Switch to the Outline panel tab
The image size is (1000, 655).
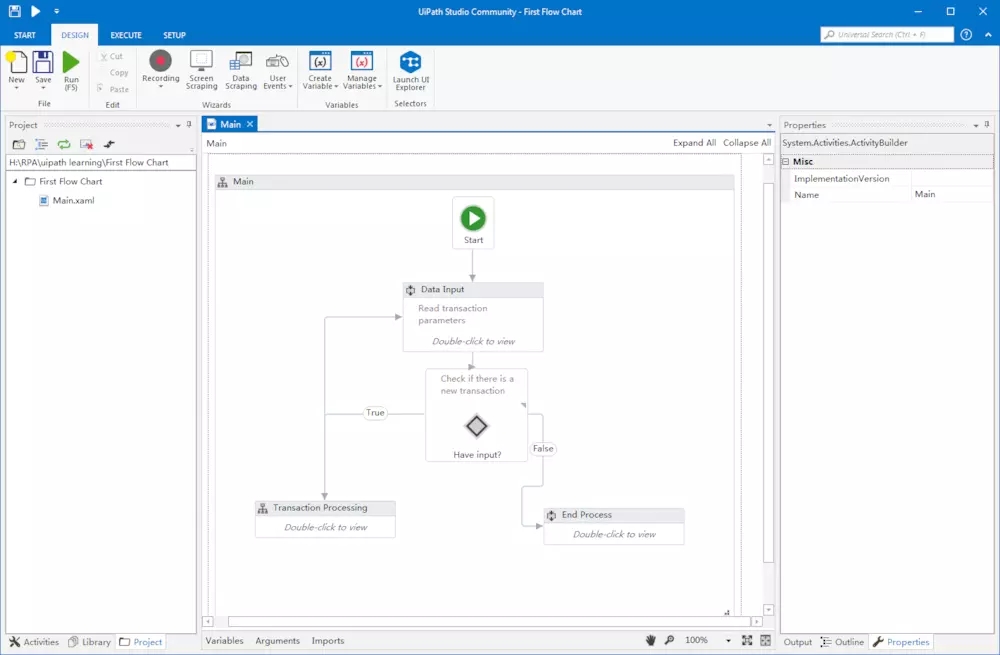click(842, 642)
